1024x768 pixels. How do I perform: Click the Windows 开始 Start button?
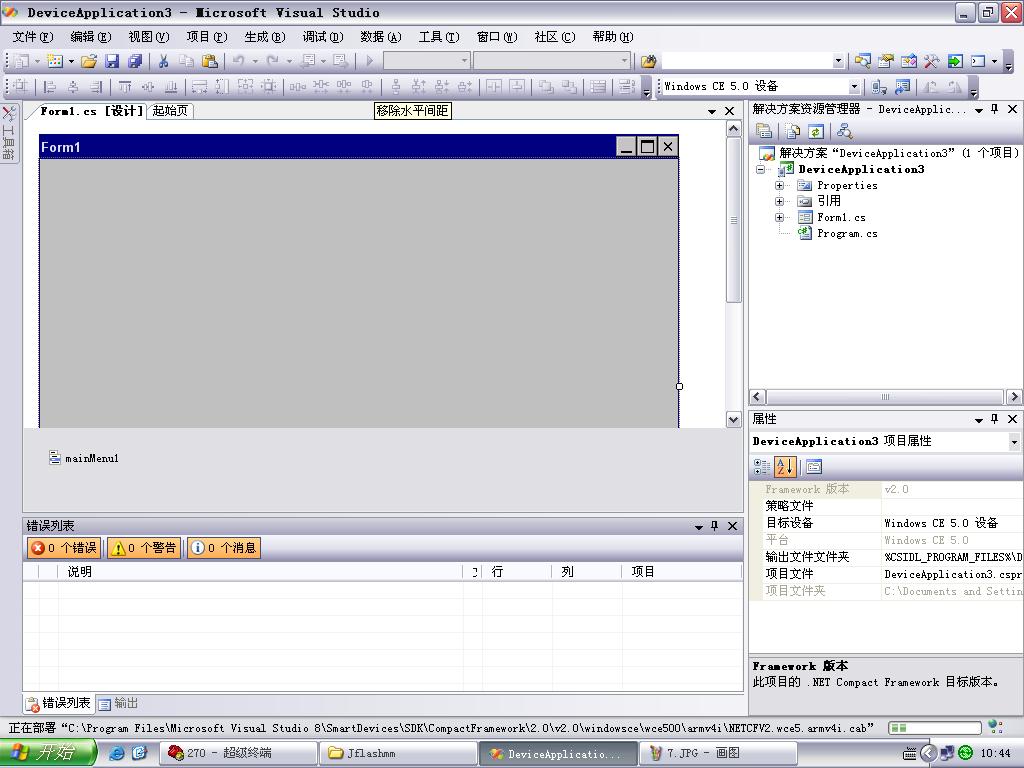click(48, 753)
